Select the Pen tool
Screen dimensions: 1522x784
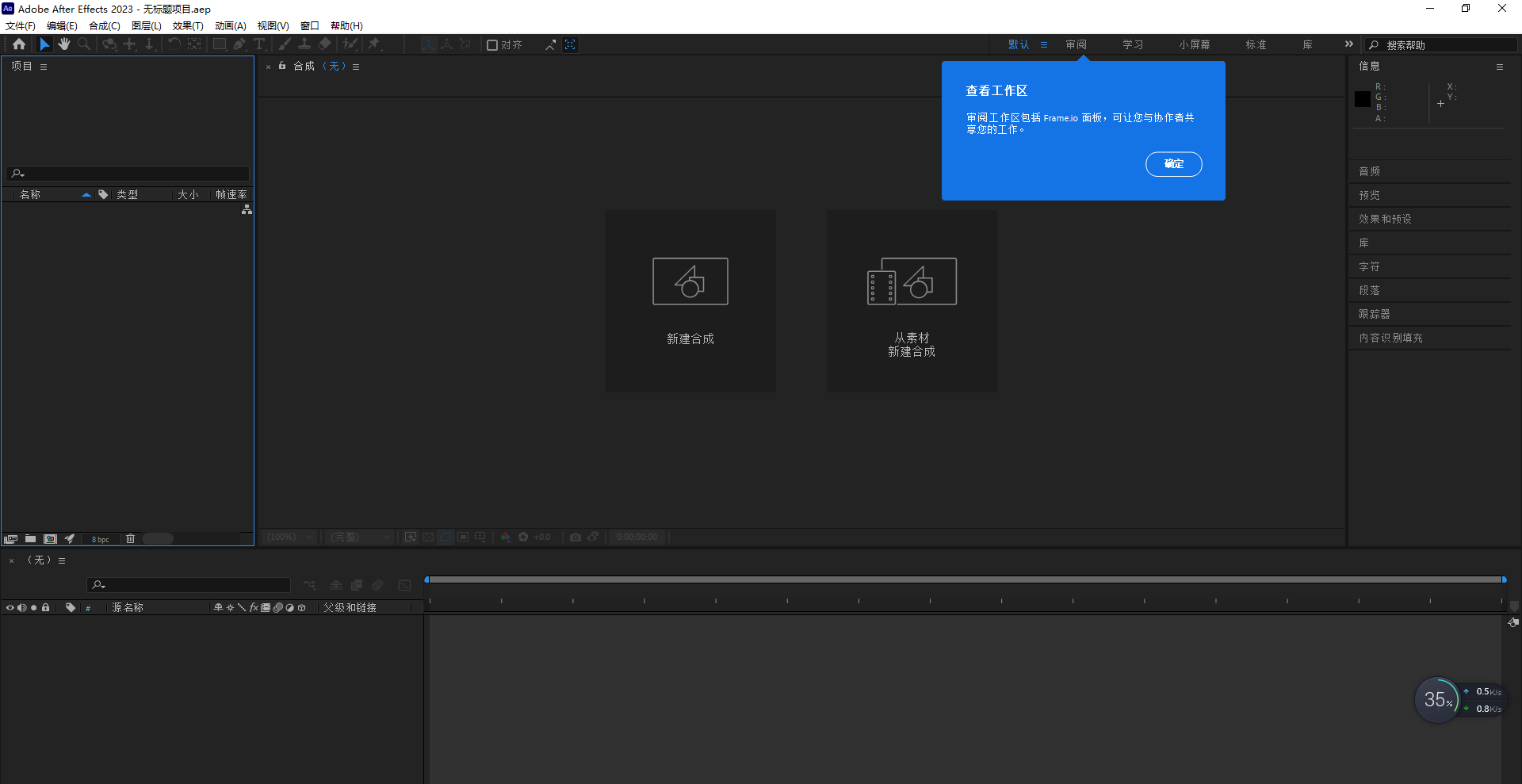point(239,44)
